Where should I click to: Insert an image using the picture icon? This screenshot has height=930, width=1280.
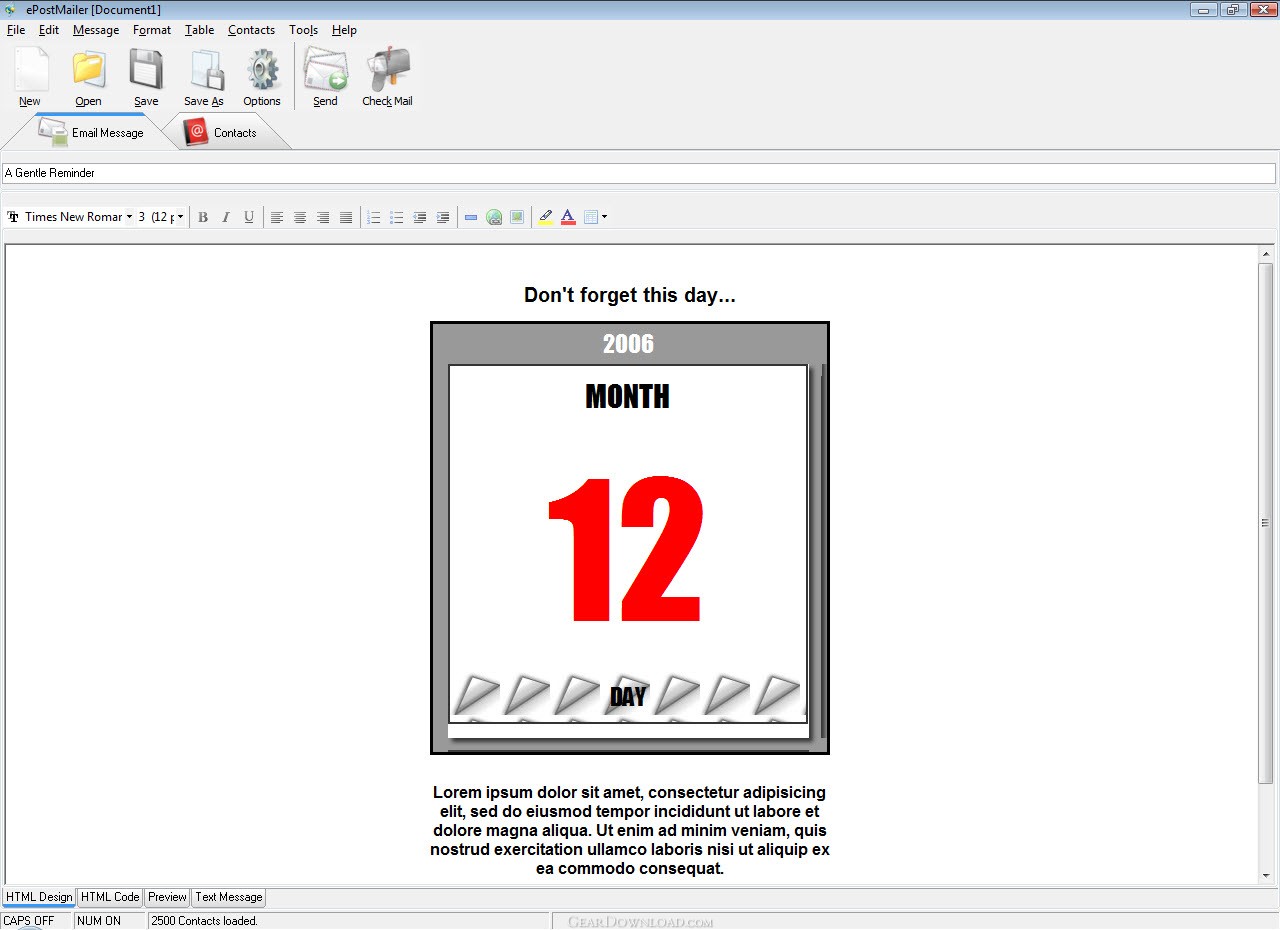pyautogui.click(x=517, y=217)
